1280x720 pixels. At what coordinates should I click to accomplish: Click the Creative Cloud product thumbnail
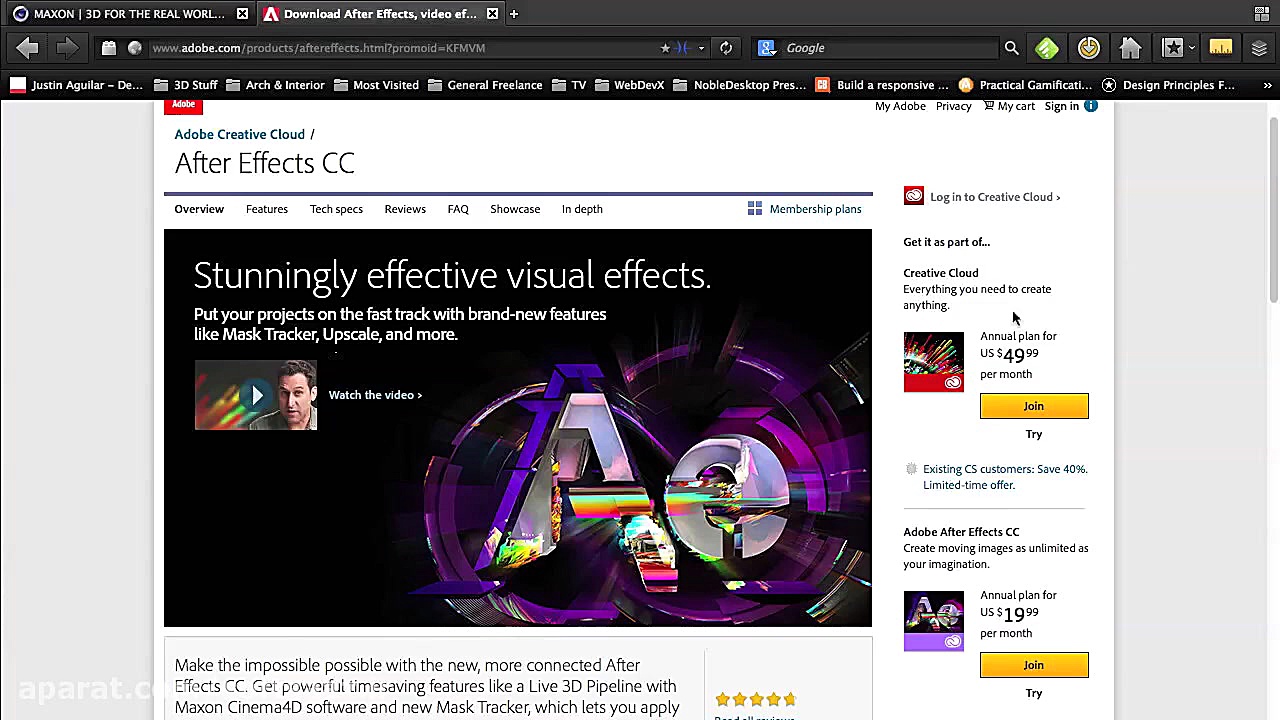click(x=934, y=361)
